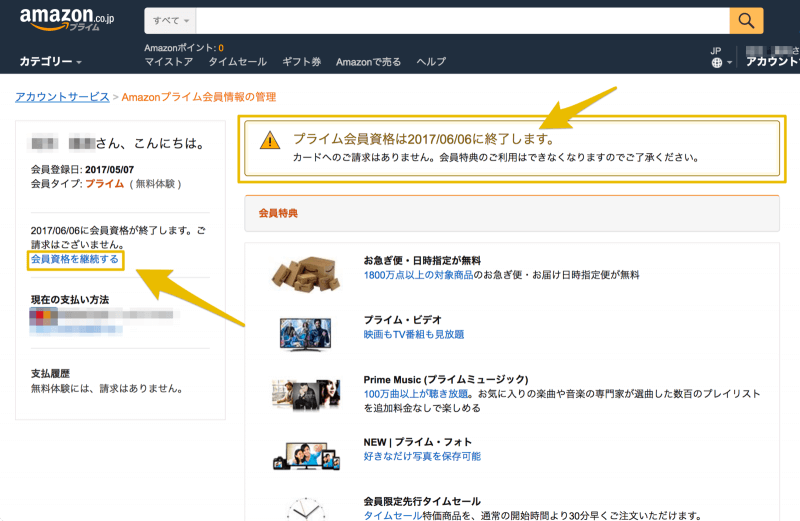800x521 pixels.
Task: Click the プライム・ビデオ heading
Action: click(403, 320)
